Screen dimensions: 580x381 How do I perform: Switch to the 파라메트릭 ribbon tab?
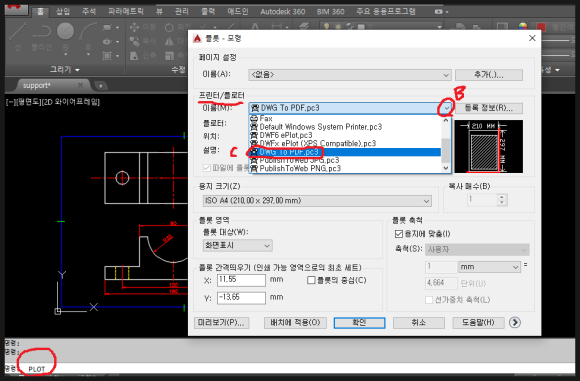pos(126,11)
